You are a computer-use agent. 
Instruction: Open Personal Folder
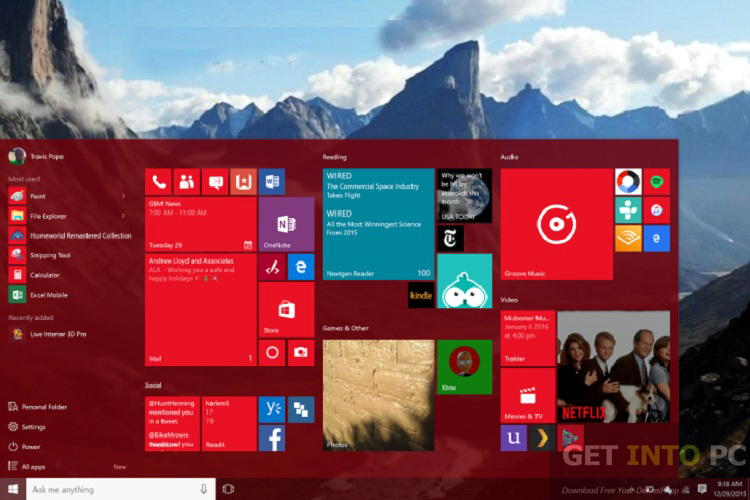[38, 407]
